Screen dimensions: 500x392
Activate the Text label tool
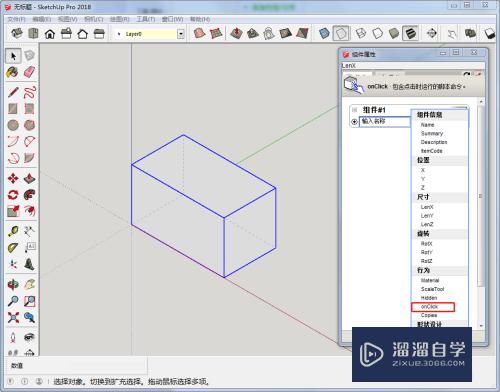pos(29,248)
